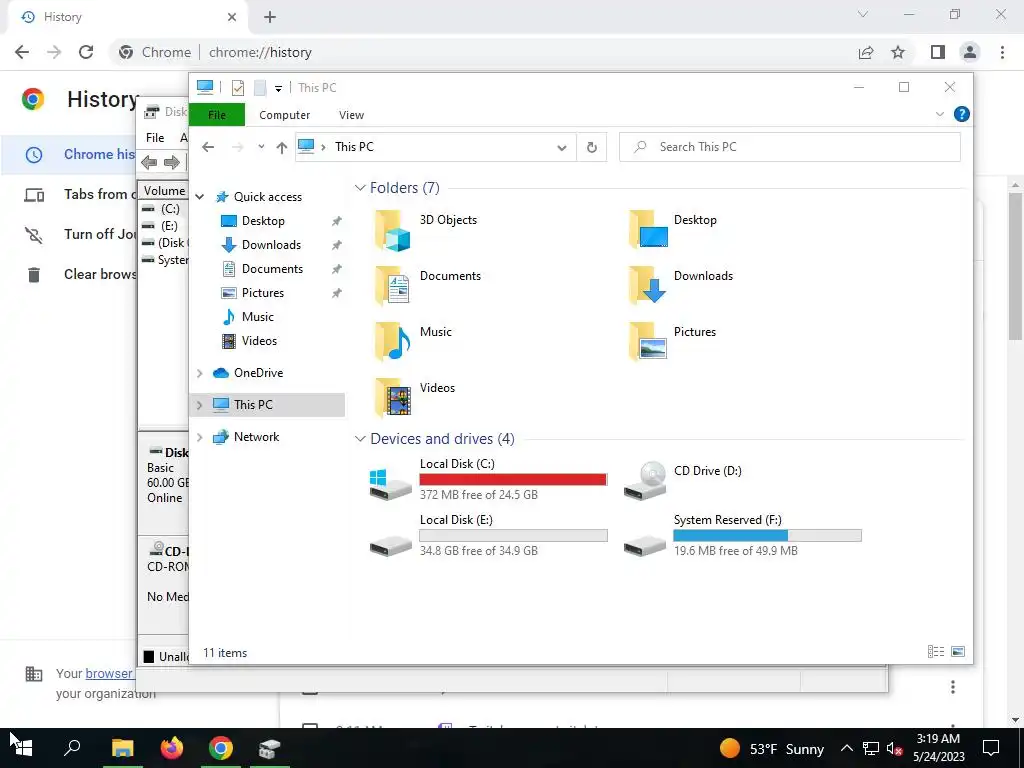Close the History browser tab
The image size is (1024, 768).
pyautogui.click(x=232, y=17)
